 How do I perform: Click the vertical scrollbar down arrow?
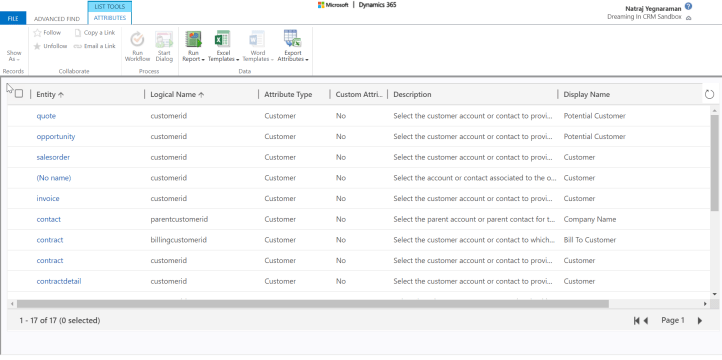[x=714, y=294]
